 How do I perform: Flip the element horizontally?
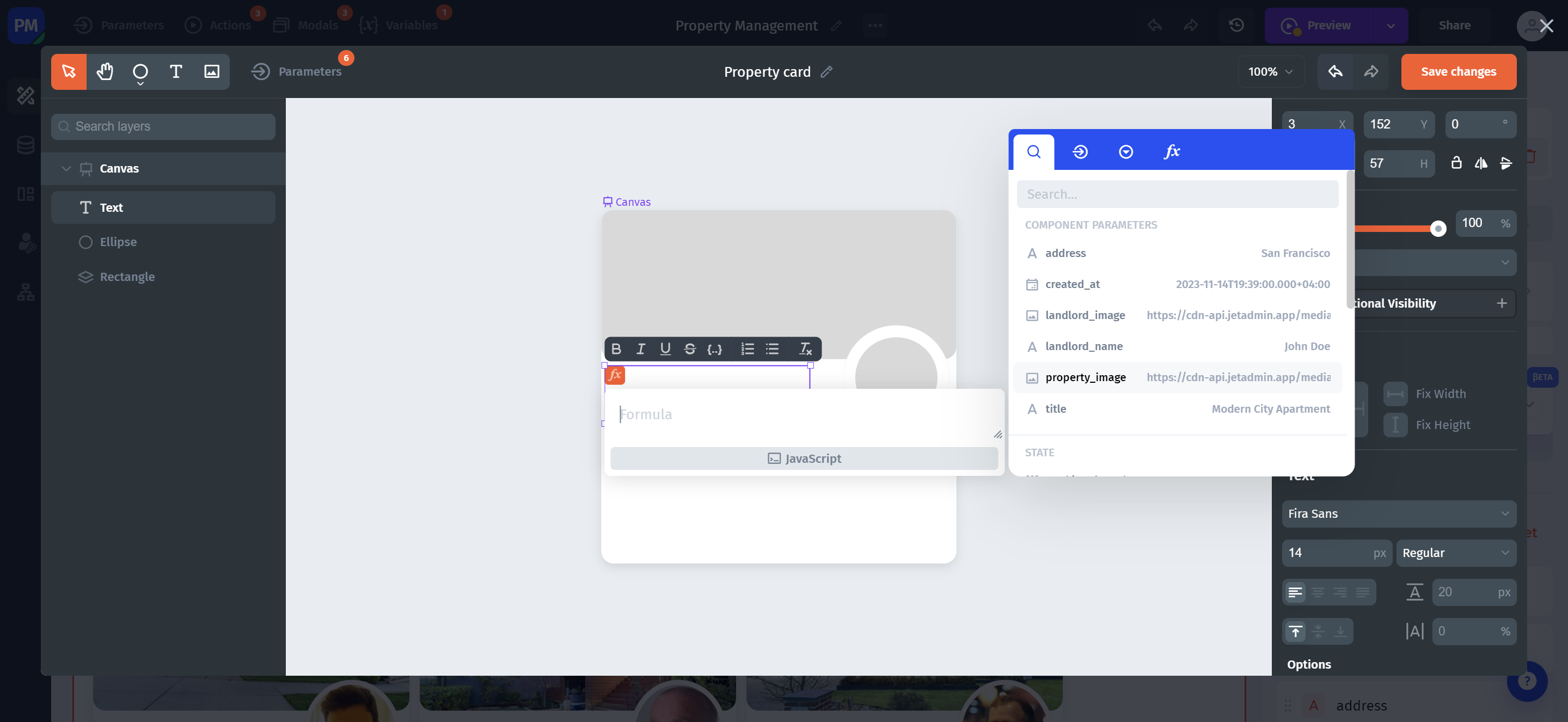click(x=1481, y=163)
